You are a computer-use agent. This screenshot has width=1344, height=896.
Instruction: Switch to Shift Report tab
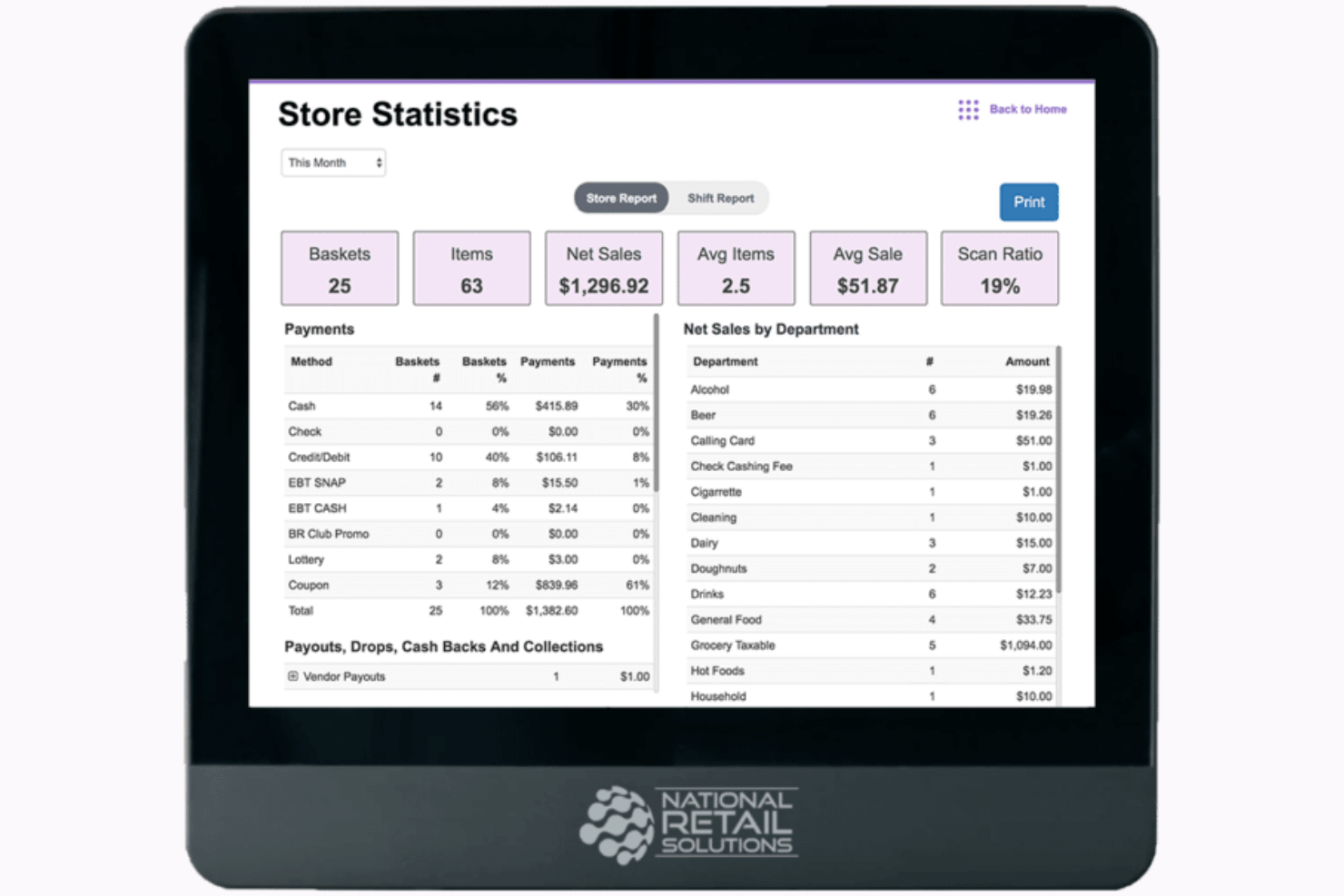pos(720,198)
